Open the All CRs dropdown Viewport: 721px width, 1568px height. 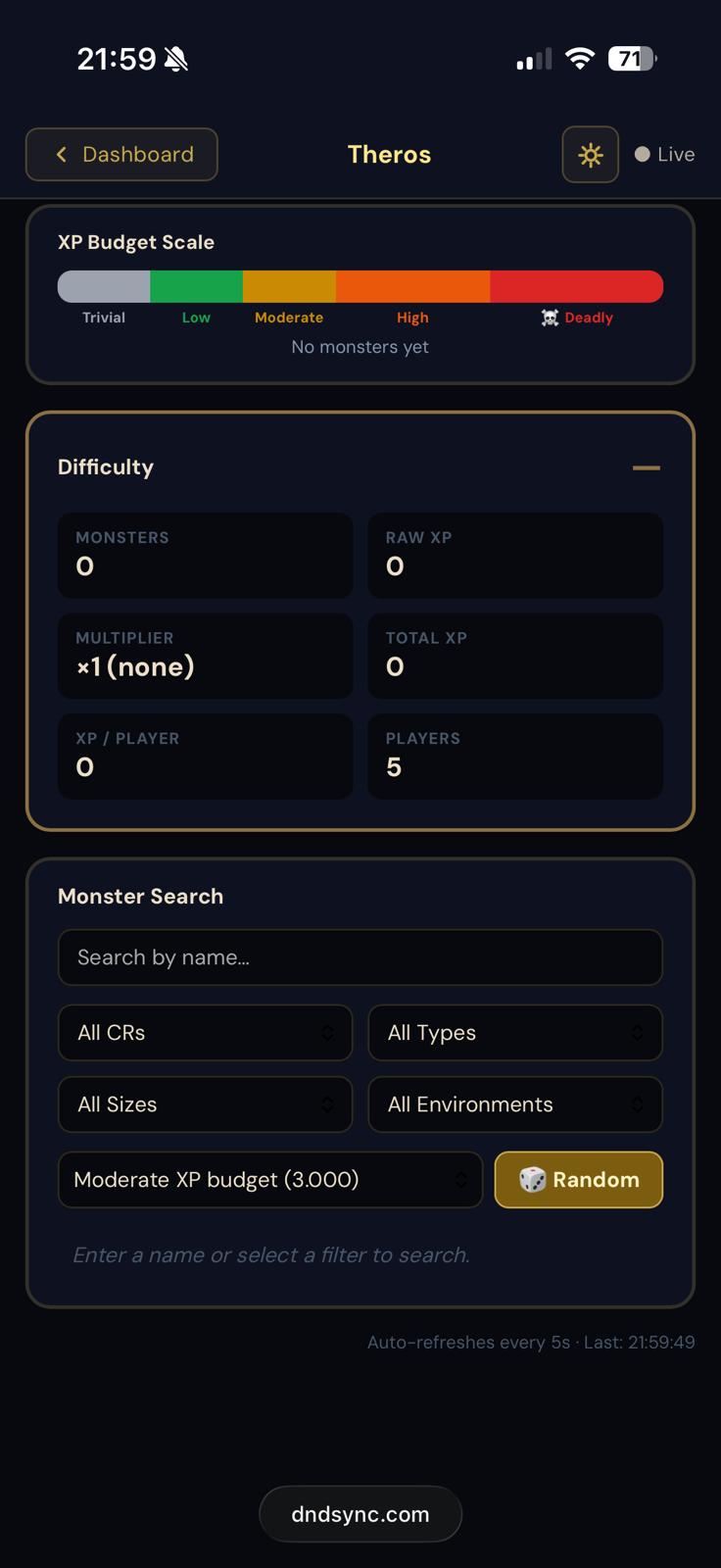[x=205, y=1033]
